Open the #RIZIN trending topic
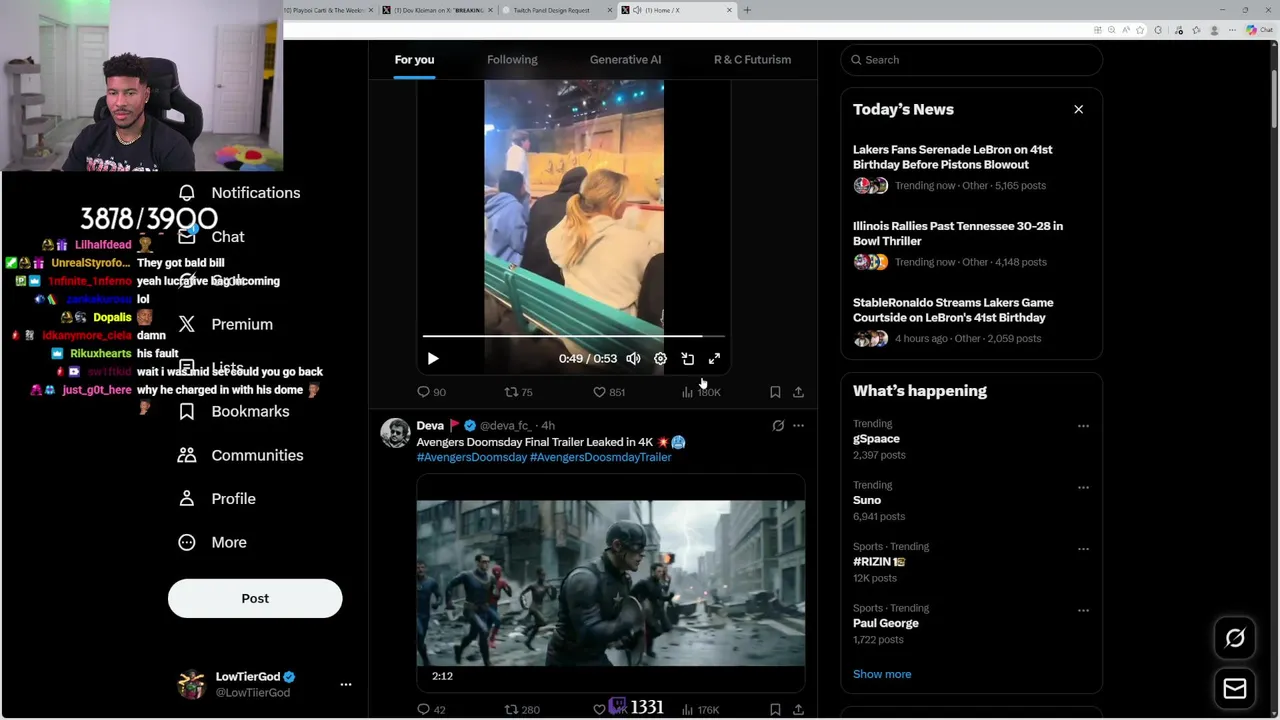The image size is (1280, 720). 879,562
